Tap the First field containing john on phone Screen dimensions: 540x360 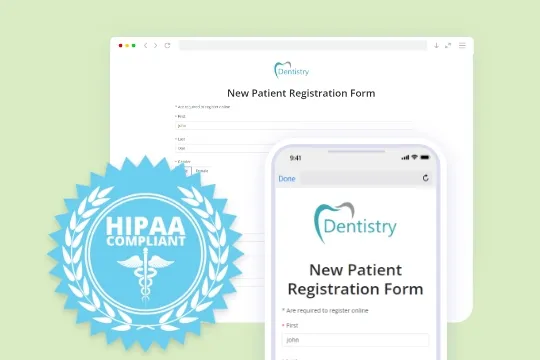355,340
